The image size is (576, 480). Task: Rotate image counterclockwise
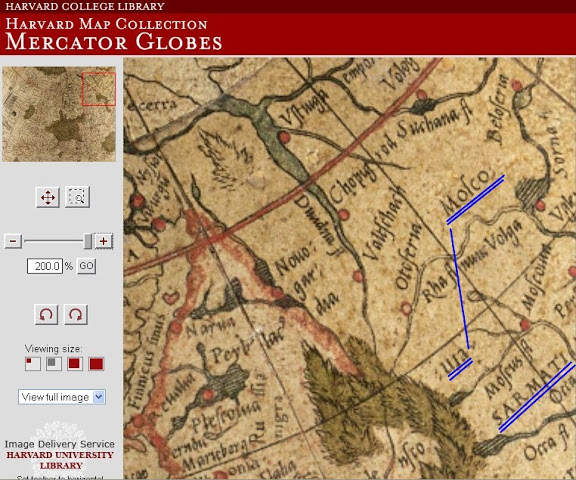point(46,314)
